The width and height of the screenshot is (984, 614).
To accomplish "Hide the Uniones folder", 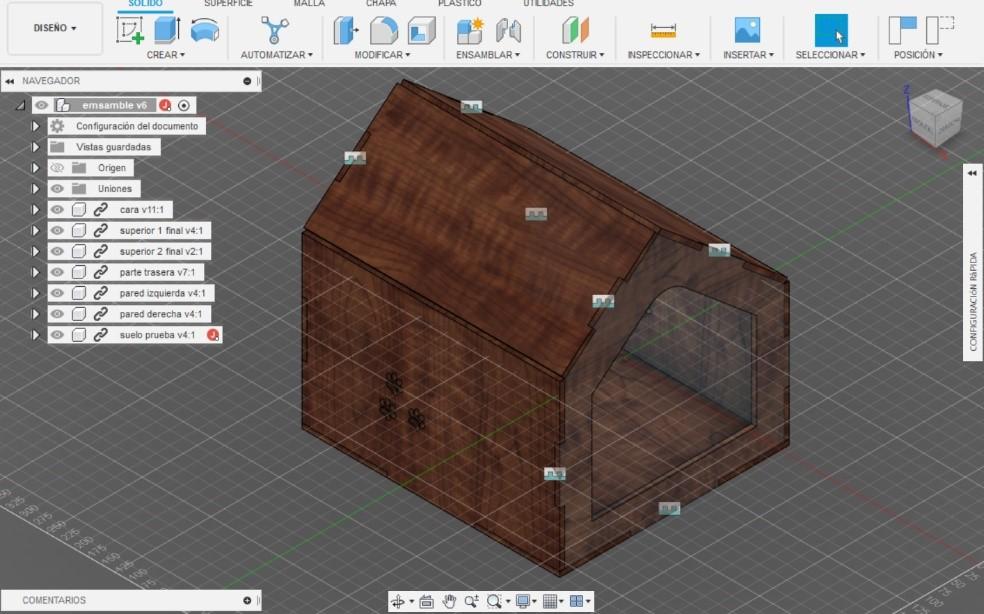I will click(57, 188).
